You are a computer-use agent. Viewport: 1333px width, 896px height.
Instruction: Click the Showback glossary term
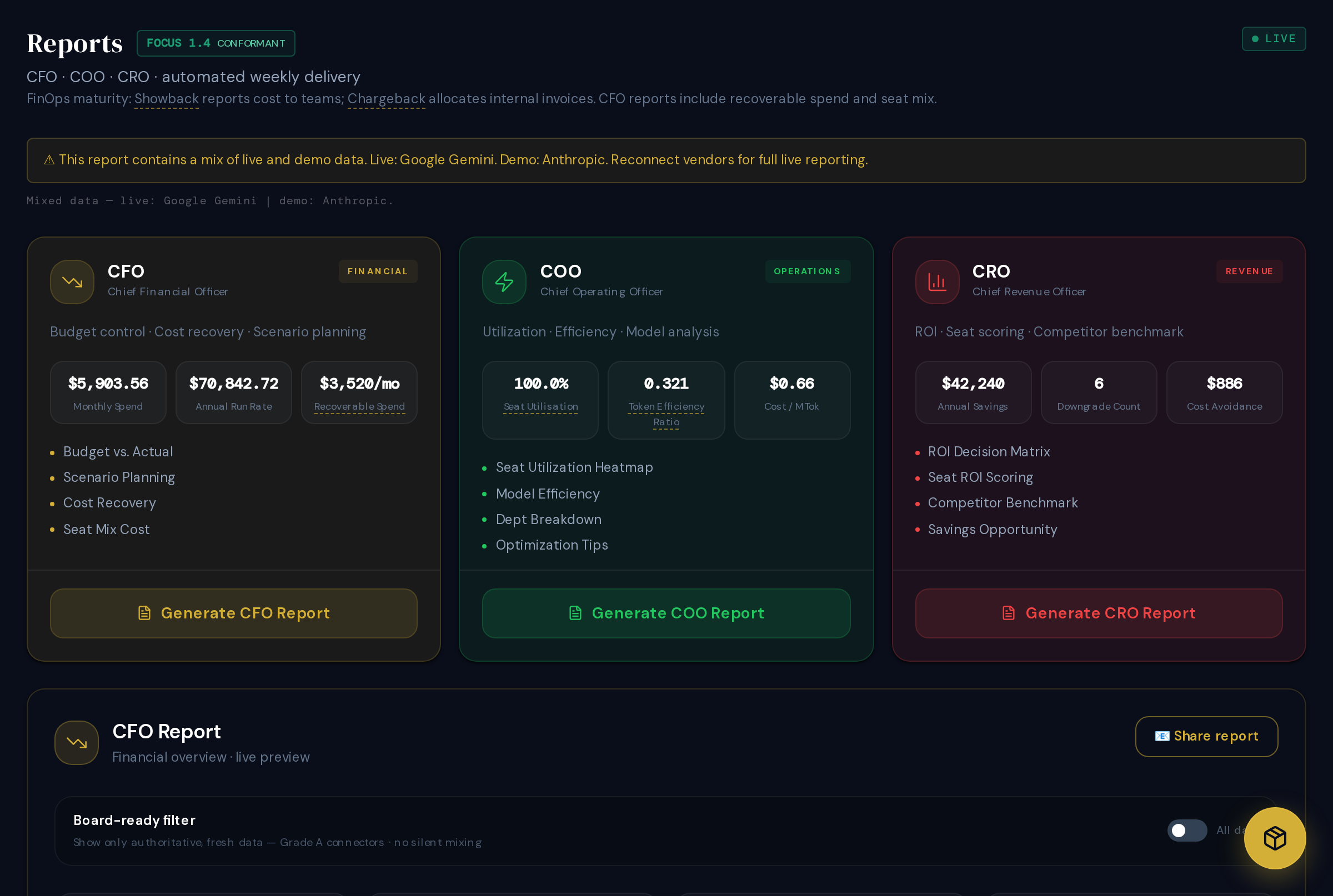pyautogui.click(x=167, y=99)
